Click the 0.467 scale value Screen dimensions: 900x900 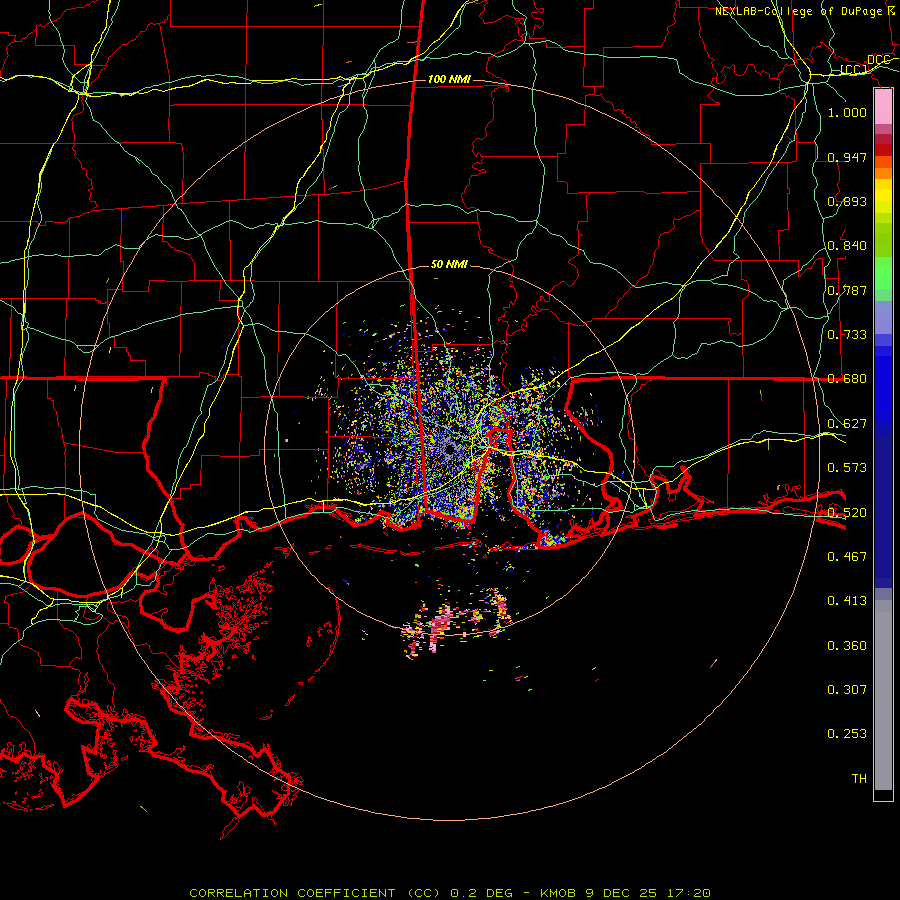(847, 556)
